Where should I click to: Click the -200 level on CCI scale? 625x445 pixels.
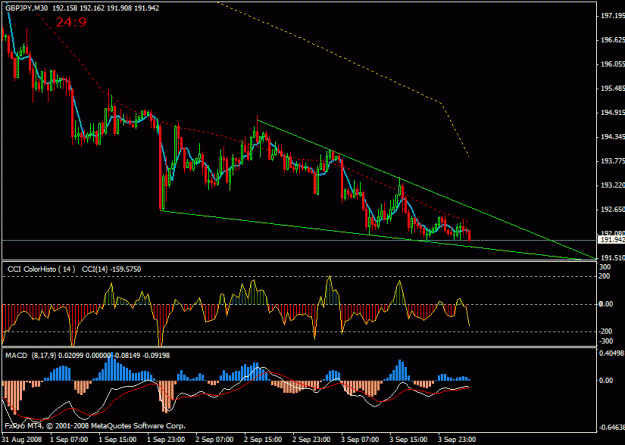tap(606, 332)
